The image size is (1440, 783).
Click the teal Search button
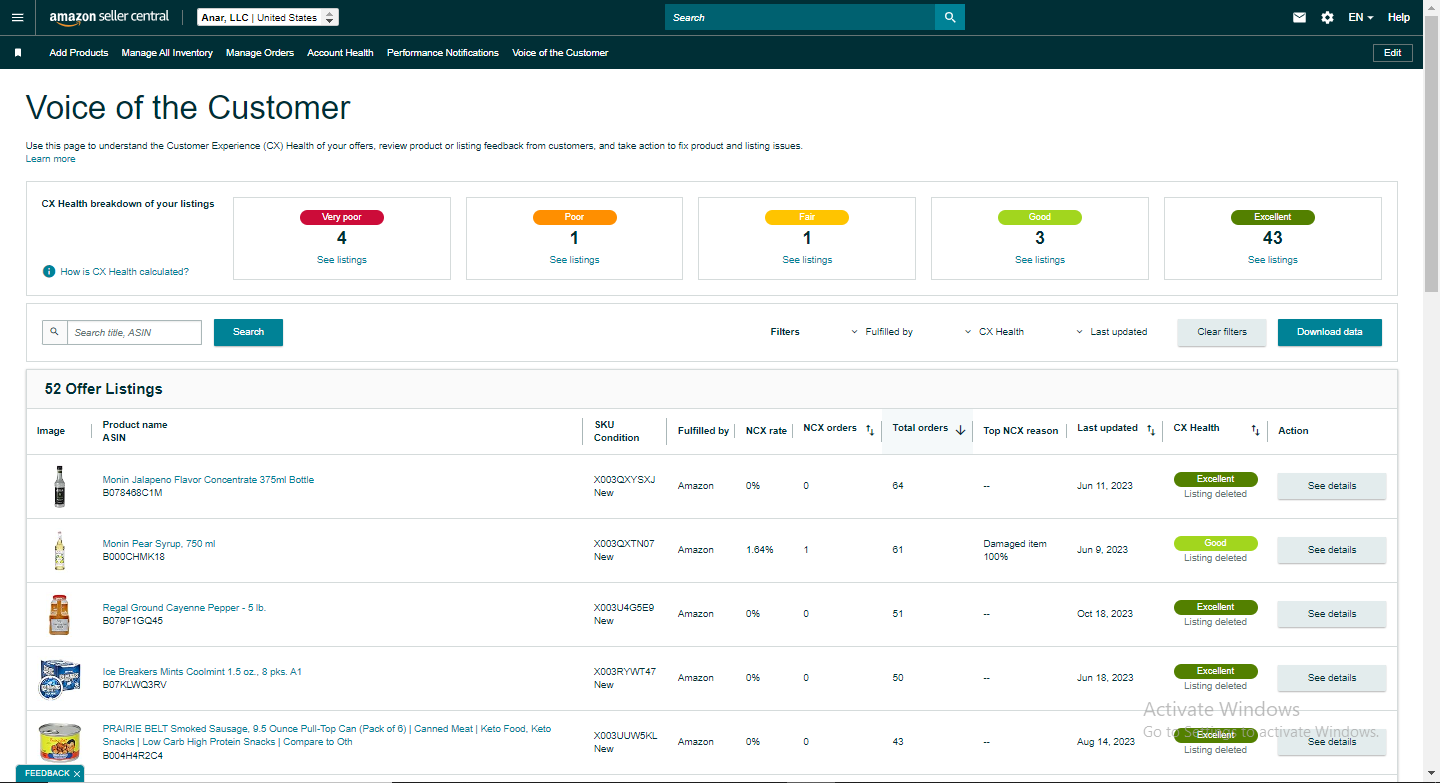click(248, 332)
